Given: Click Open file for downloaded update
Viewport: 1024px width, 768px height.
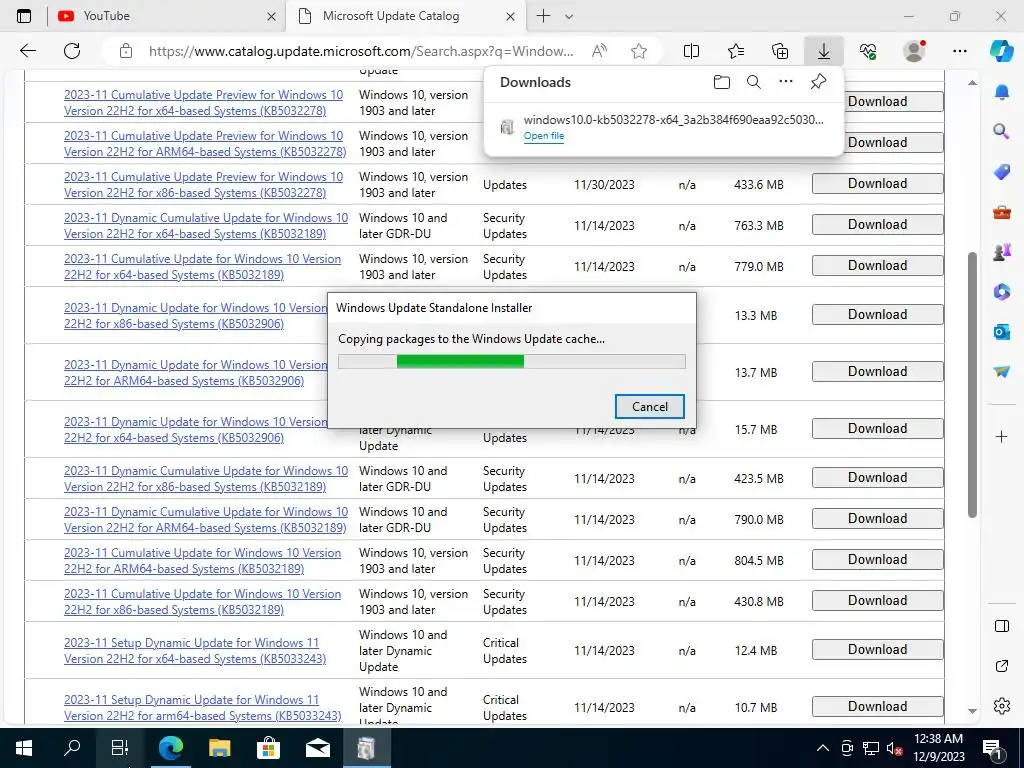Looking at the screenshot, I should 543,136.
